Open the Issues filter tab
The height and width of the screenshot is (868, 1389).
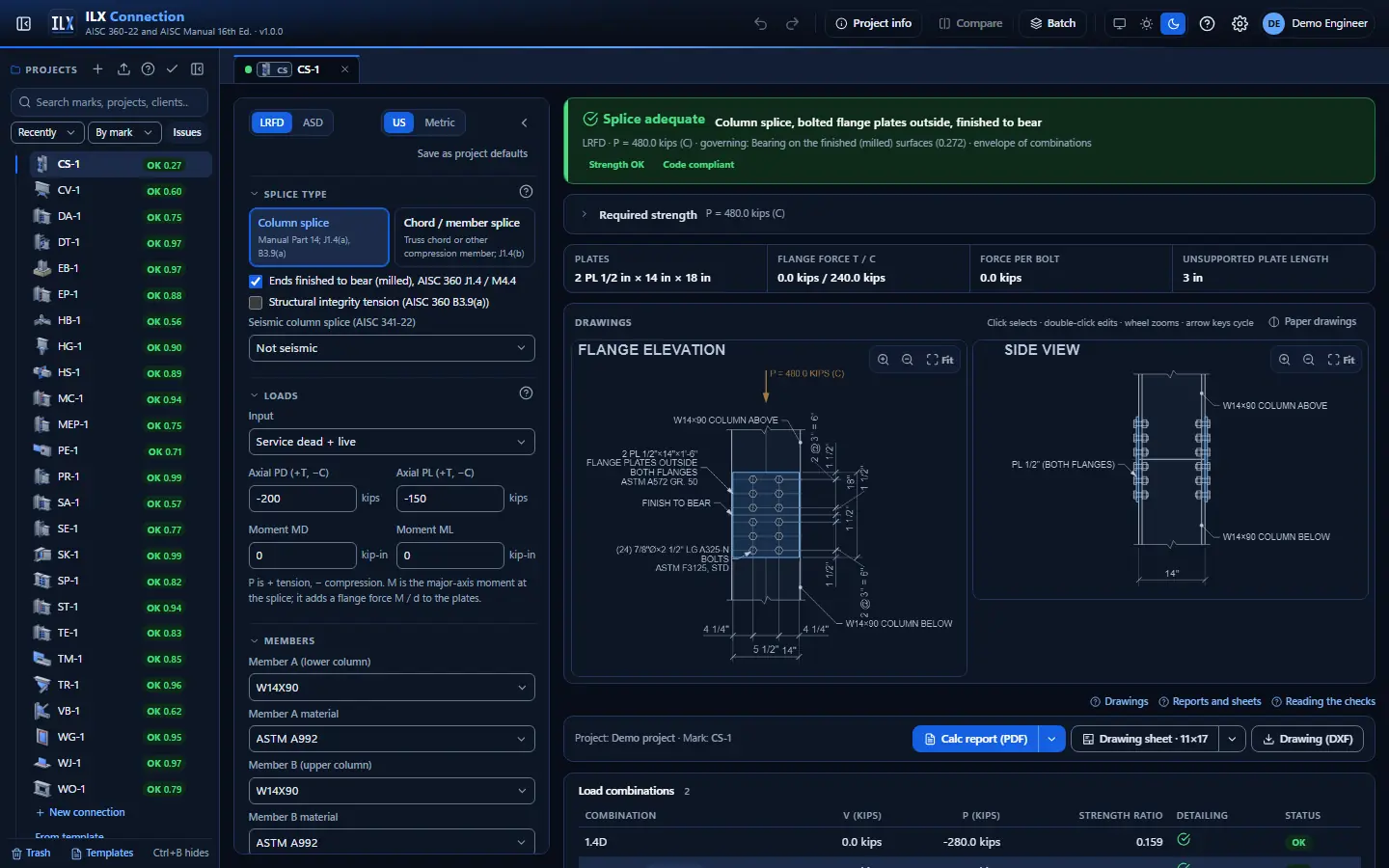click(187, 132)
